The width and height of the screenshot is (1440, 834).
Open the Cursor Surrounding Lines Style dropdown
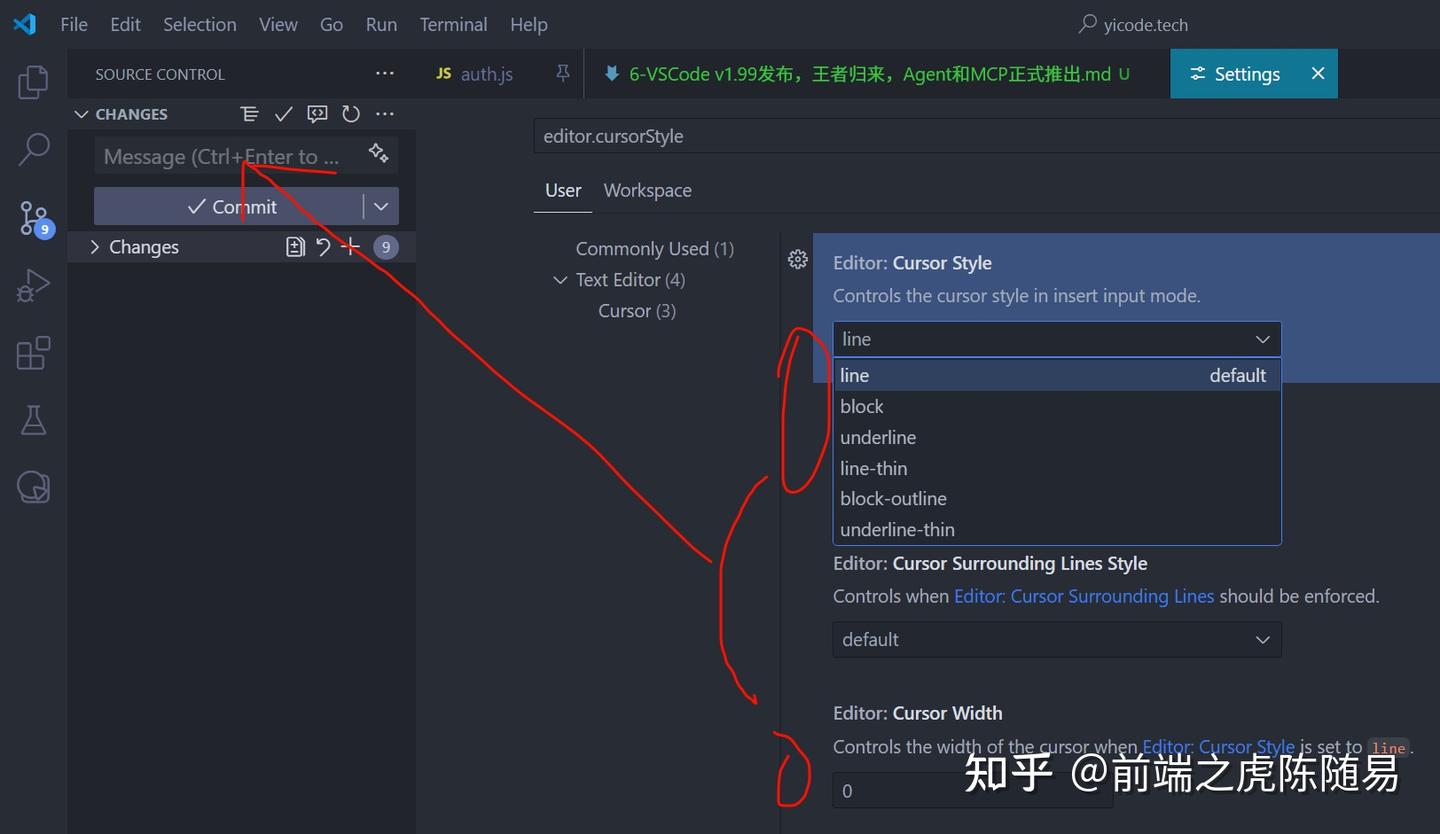point(1056,639)
